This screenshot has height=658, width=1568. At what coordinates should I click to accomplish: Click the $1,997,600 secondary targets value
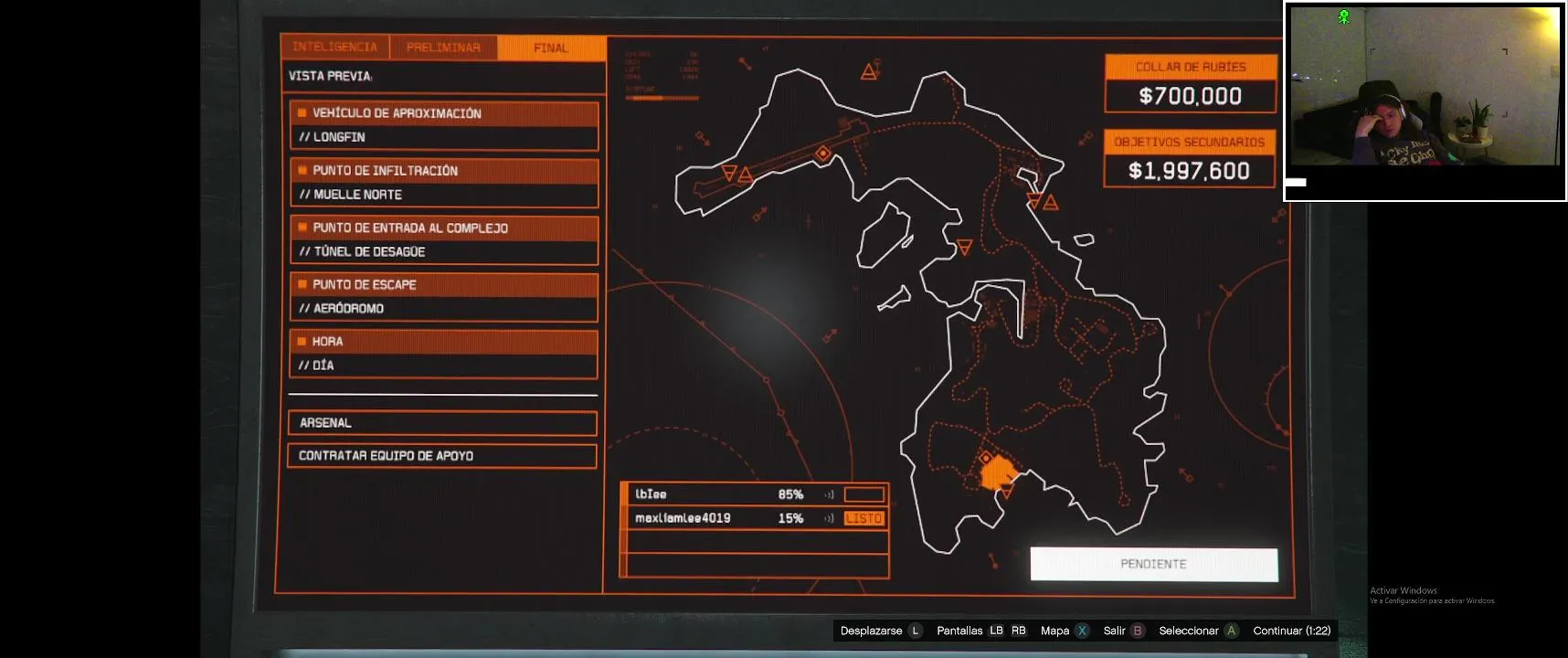[1190, 171]
